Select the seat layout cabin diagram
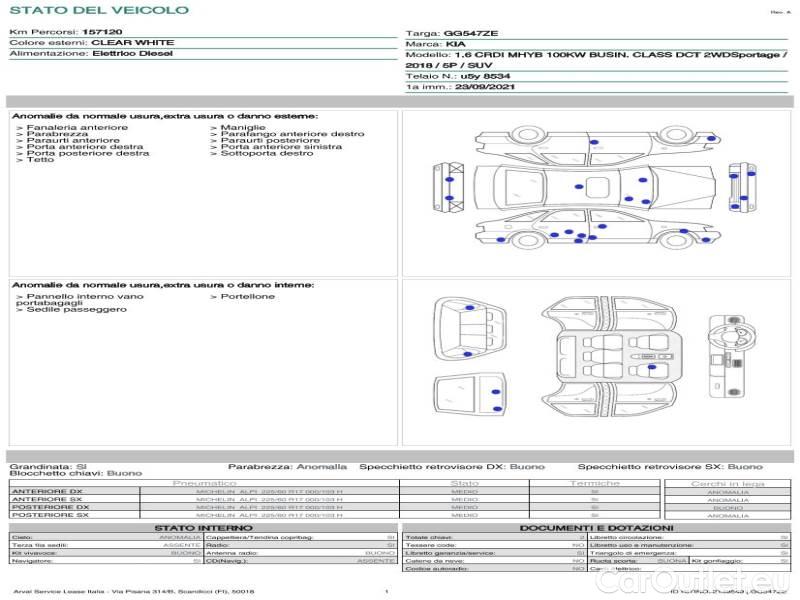Image resolution: width=800 pixels, height=600 pixels. click(x=611, y=355)
